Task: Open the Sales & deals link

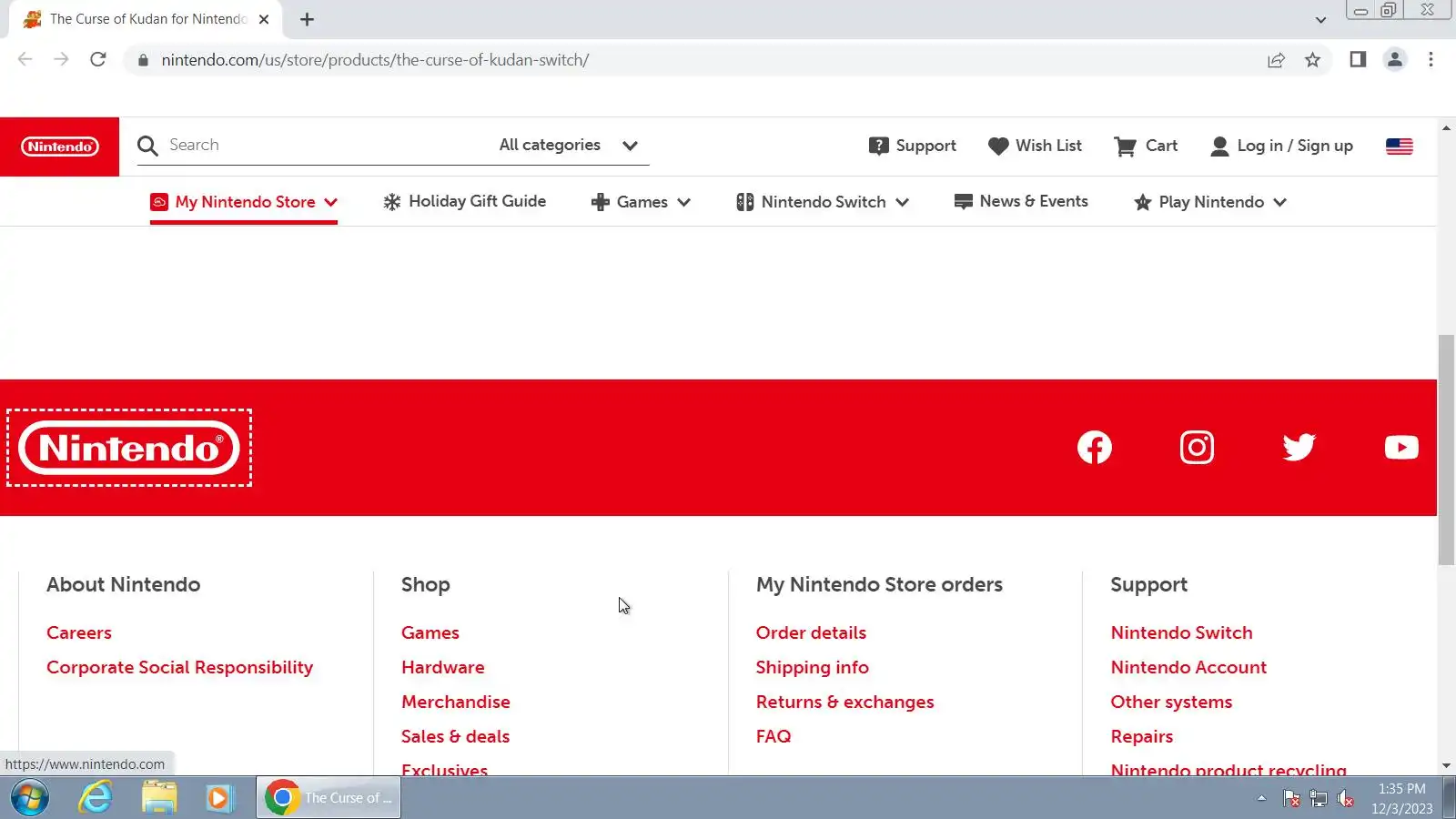Action: [455, 736]
